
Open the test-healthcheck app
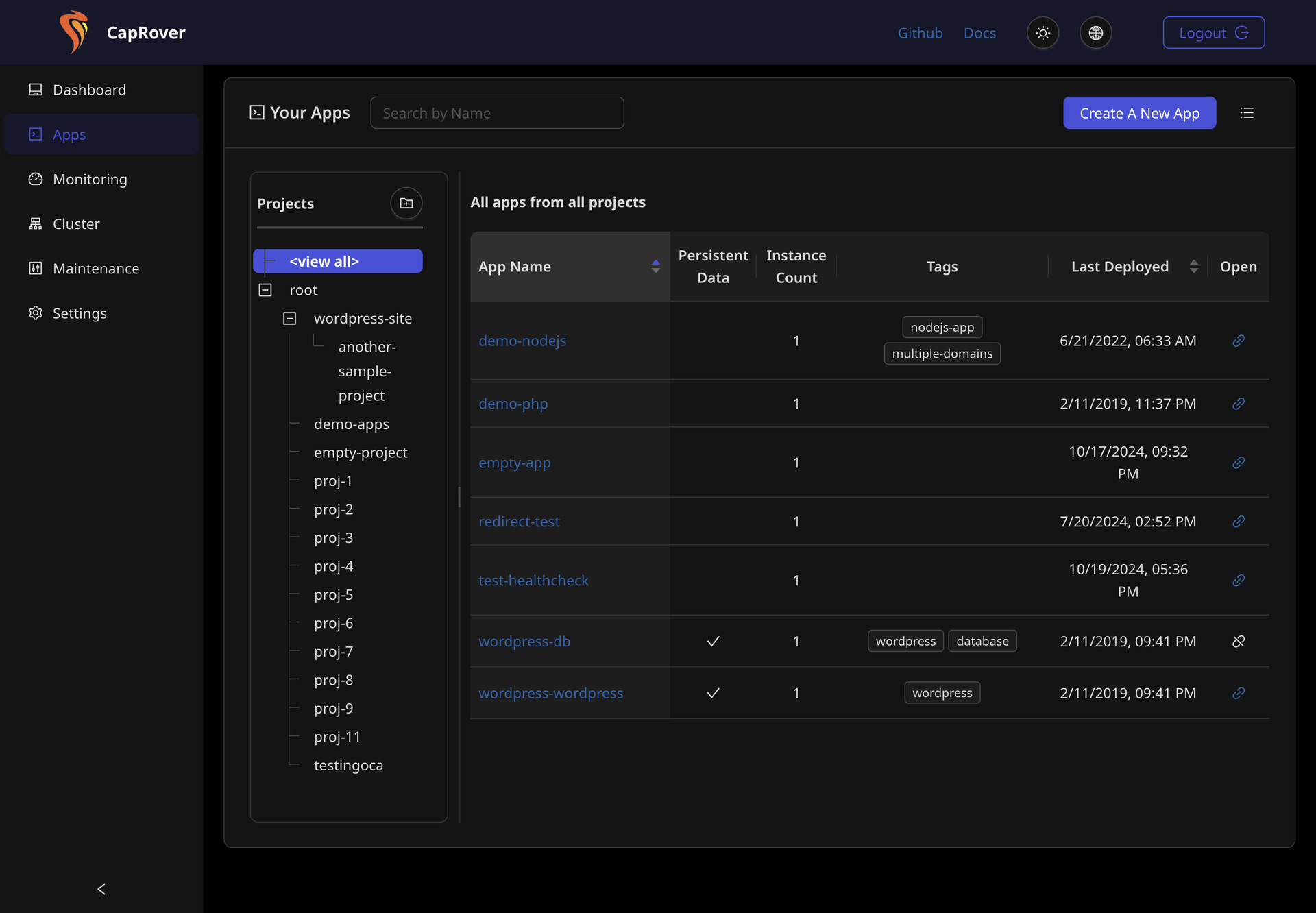tap(533, 581)
